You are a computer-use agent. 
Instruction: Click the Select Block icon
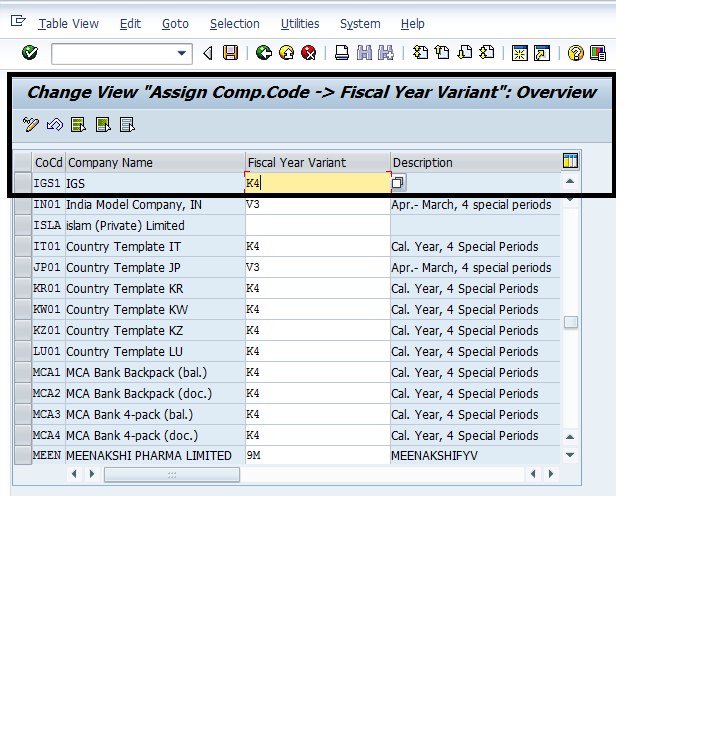coord(103,125)
